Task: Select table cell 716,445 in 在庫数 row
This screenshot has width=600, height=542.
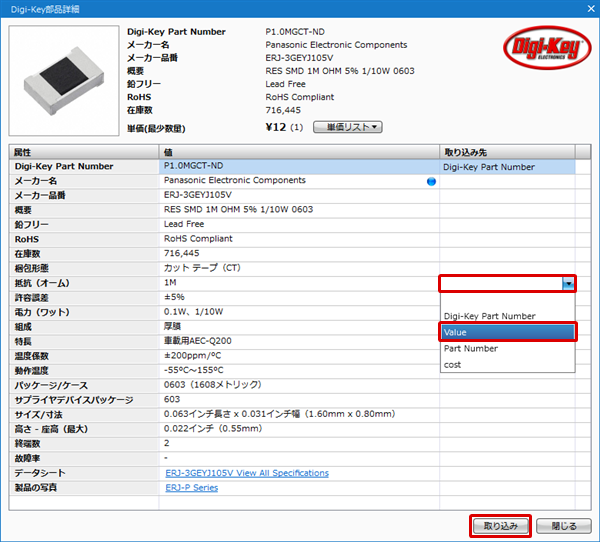Action: point(299,254)
